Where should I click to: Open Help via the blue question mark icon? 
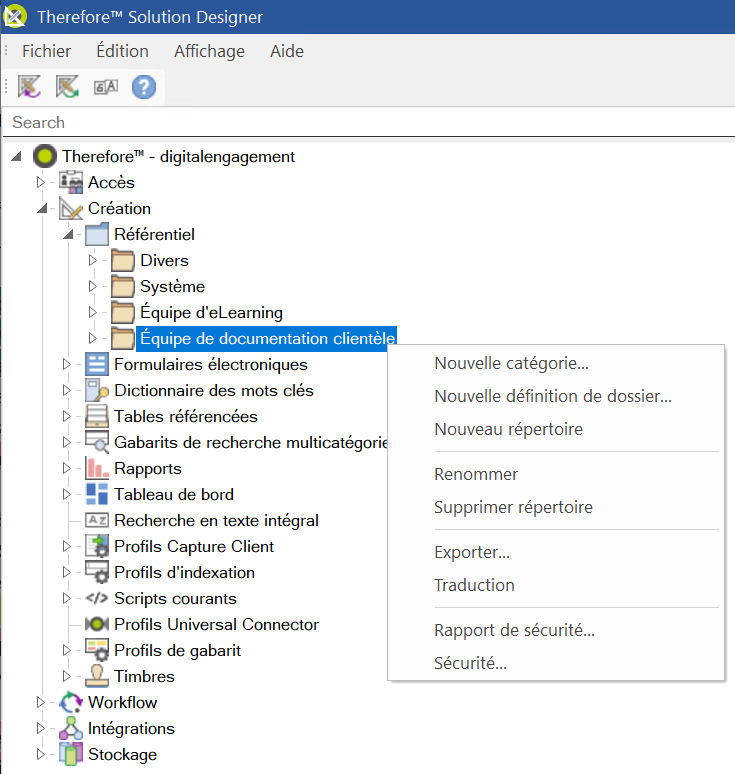(144, 87)
